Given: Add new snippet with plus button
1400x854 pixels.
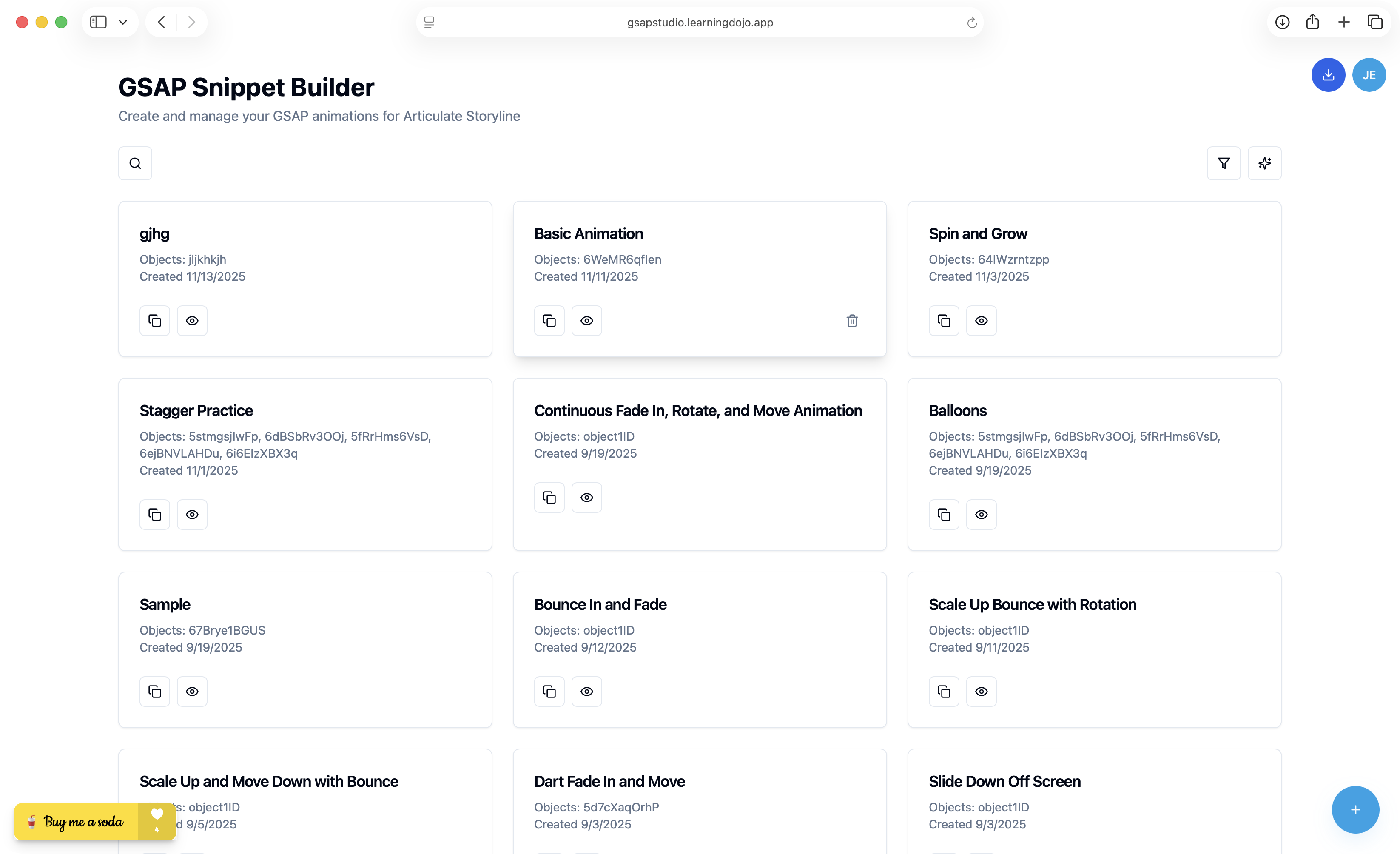Looking at the screenshot, I should pyautogui.click(x=1355, y=810).
